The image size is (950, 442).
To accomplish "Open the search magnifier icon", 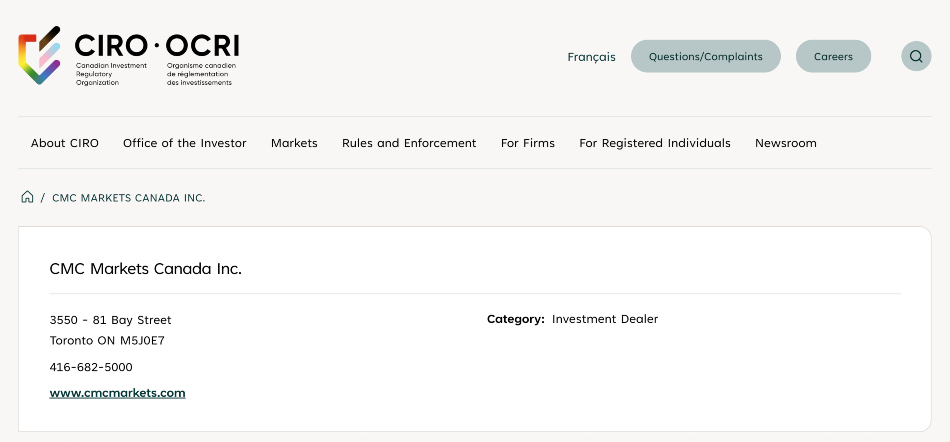I will pos(916,56).
